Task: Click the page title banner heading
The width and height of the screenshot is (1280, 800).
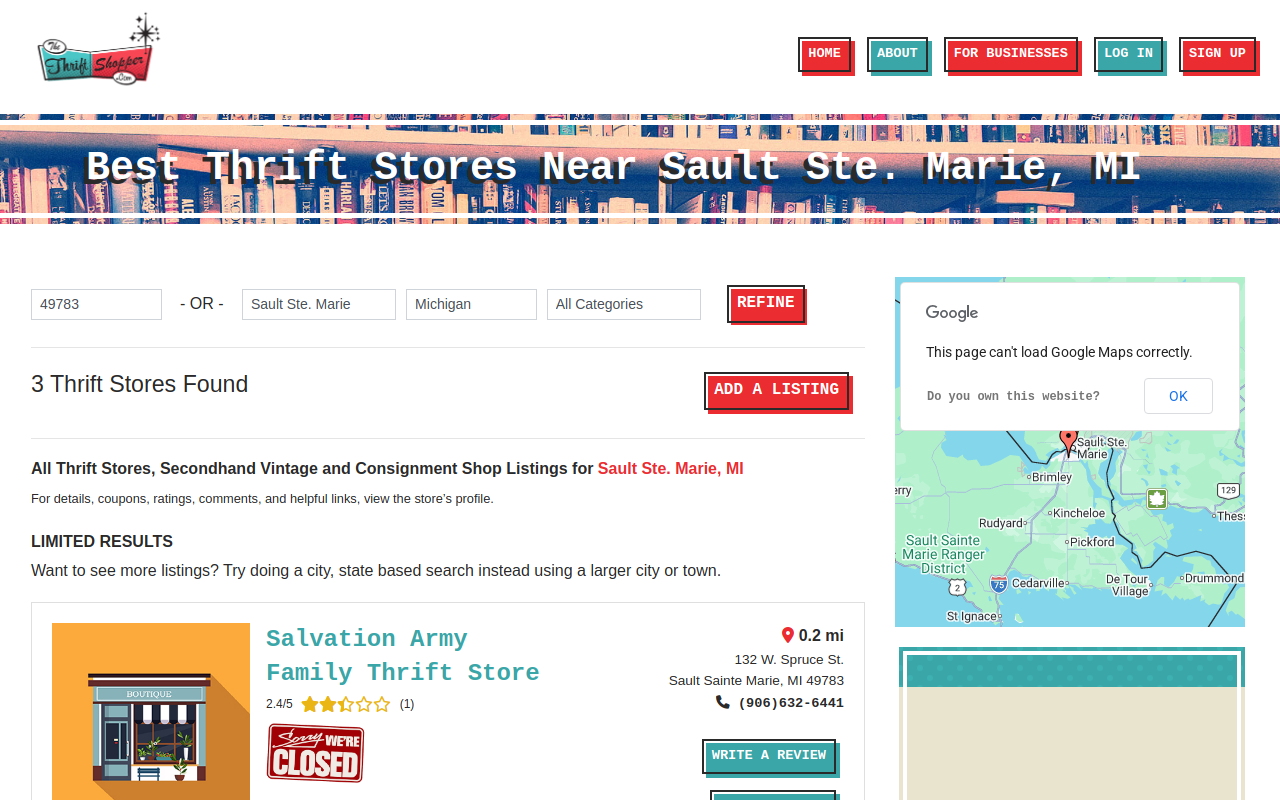Action: (x=613, y=168)
